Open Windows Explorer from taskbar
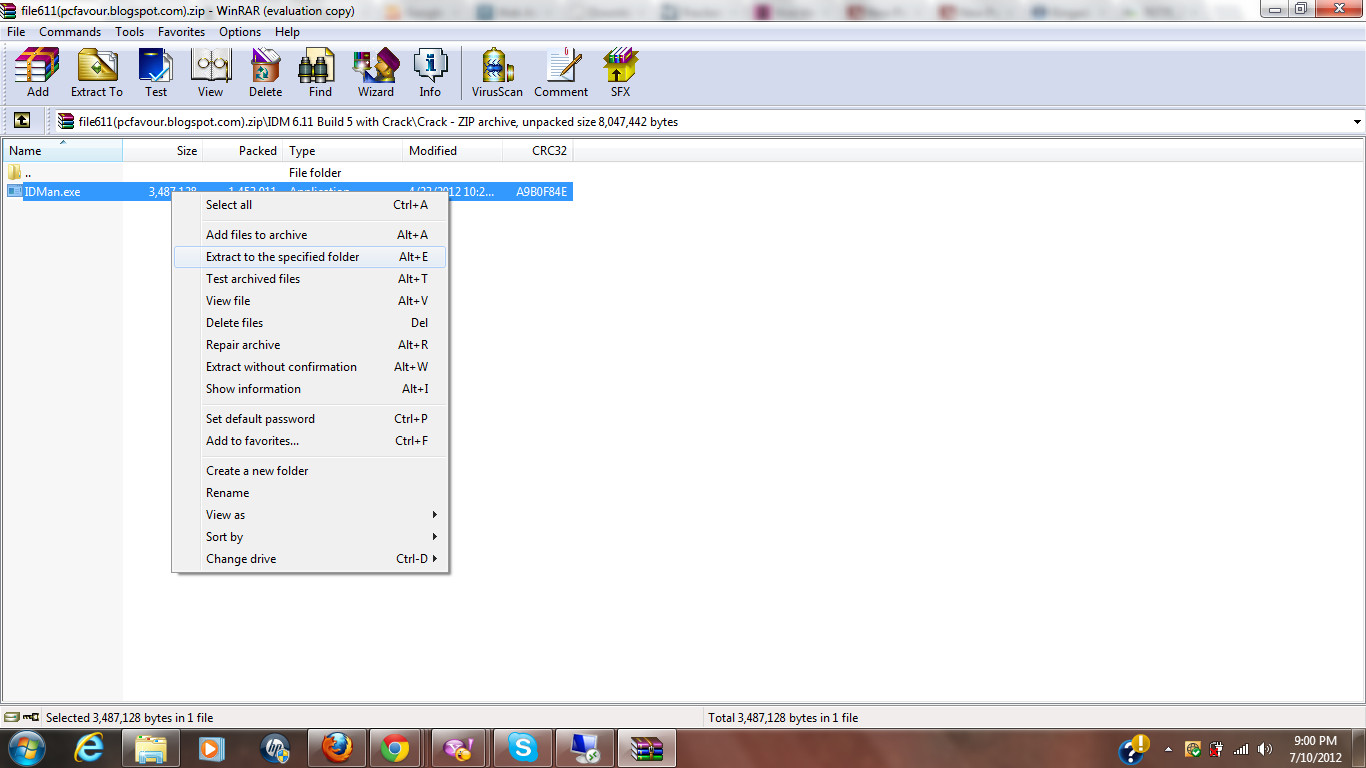Image resolution: width=1366 pixels, height=768 pixels. pyautogui.click(x=151, y=748)
